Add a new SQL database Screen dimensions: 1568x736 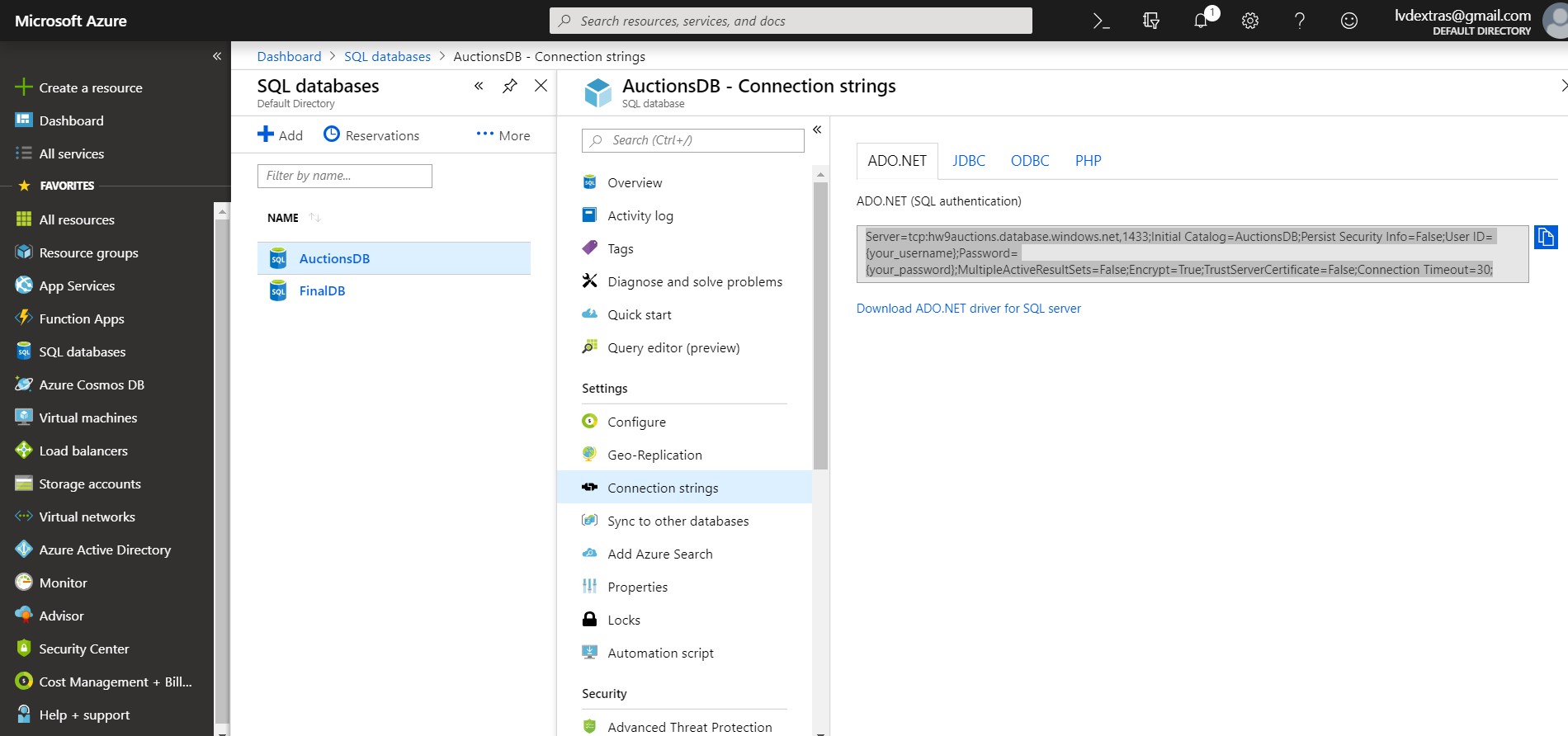coord(280,135)
